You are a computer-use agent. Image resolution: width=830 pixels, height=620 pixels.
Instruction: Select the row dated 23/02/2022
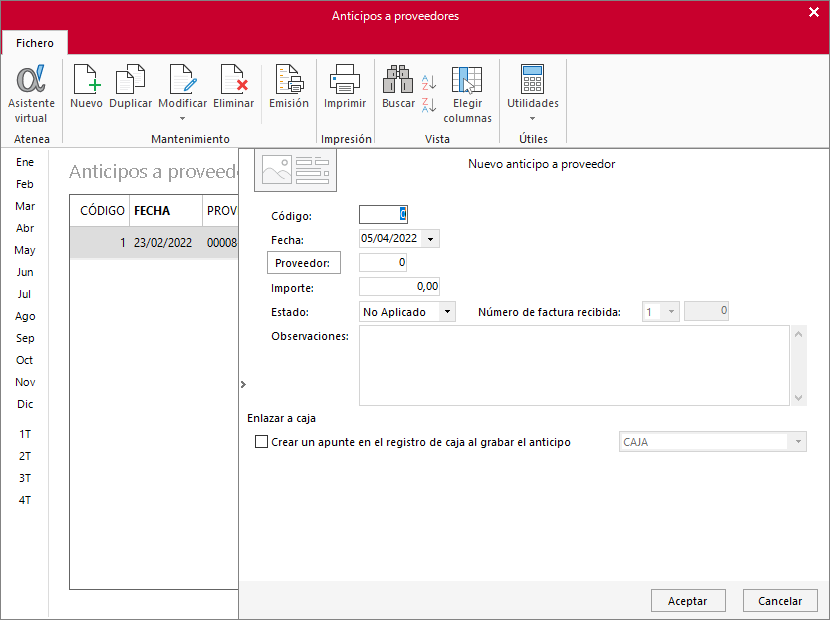click(x=154, y=242)
